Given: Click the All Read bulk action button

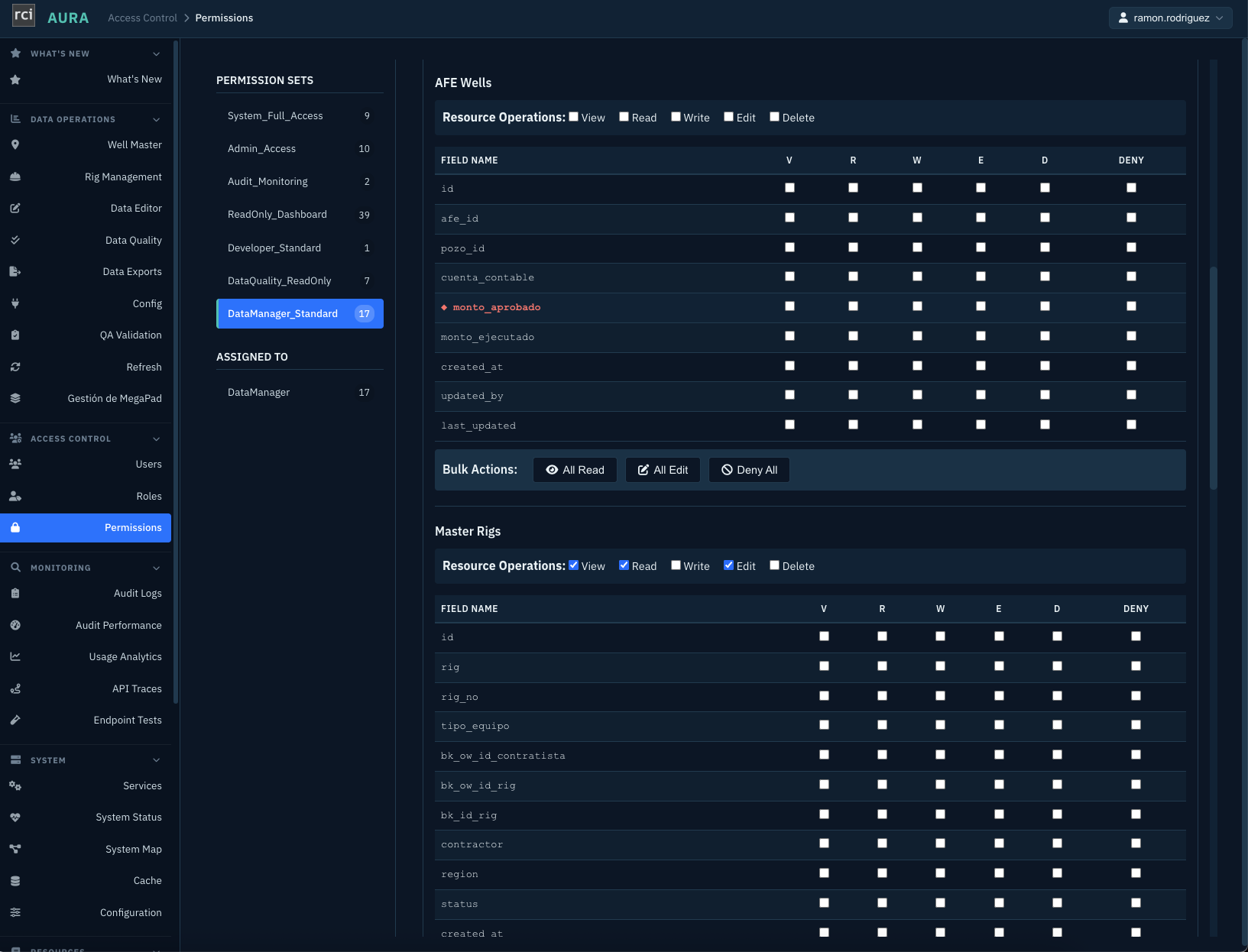Looking at the screenshot, I should [x=575, y=470].
